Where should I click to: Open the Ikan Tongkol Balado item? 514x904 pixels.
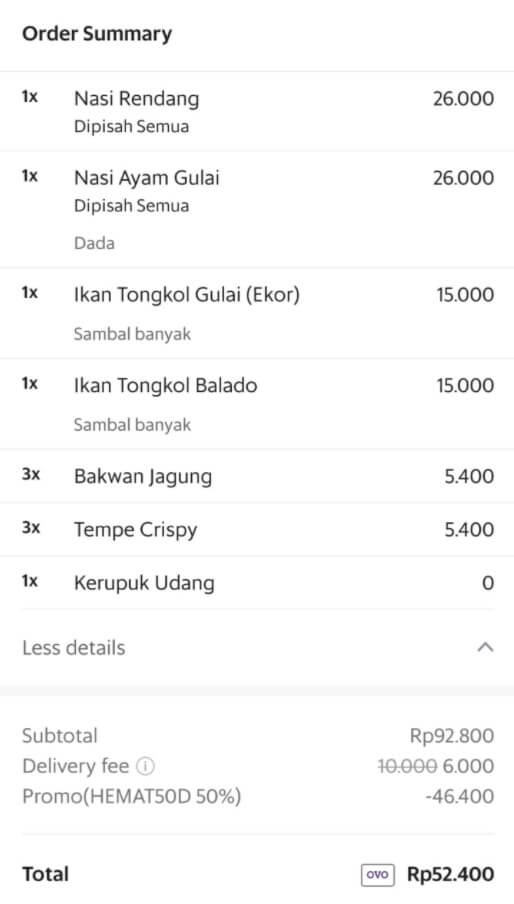point(257,404)
